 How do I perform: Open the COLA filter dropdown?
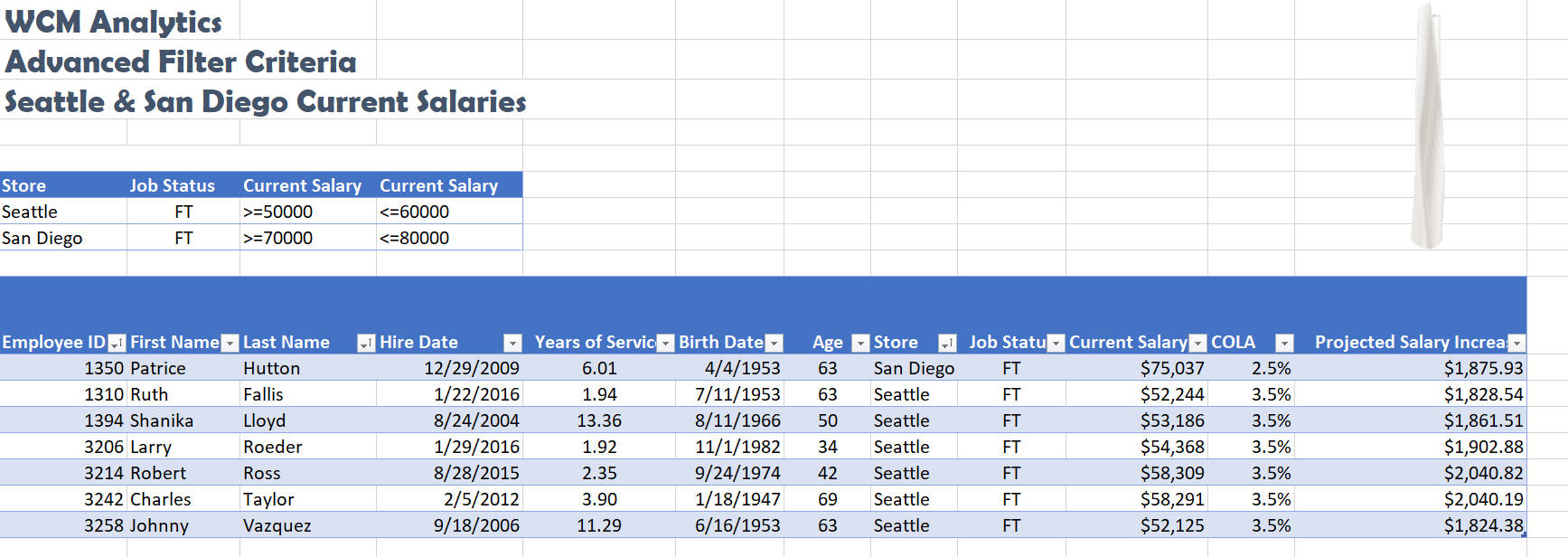pyautogui.click(x=1284, y=343)
